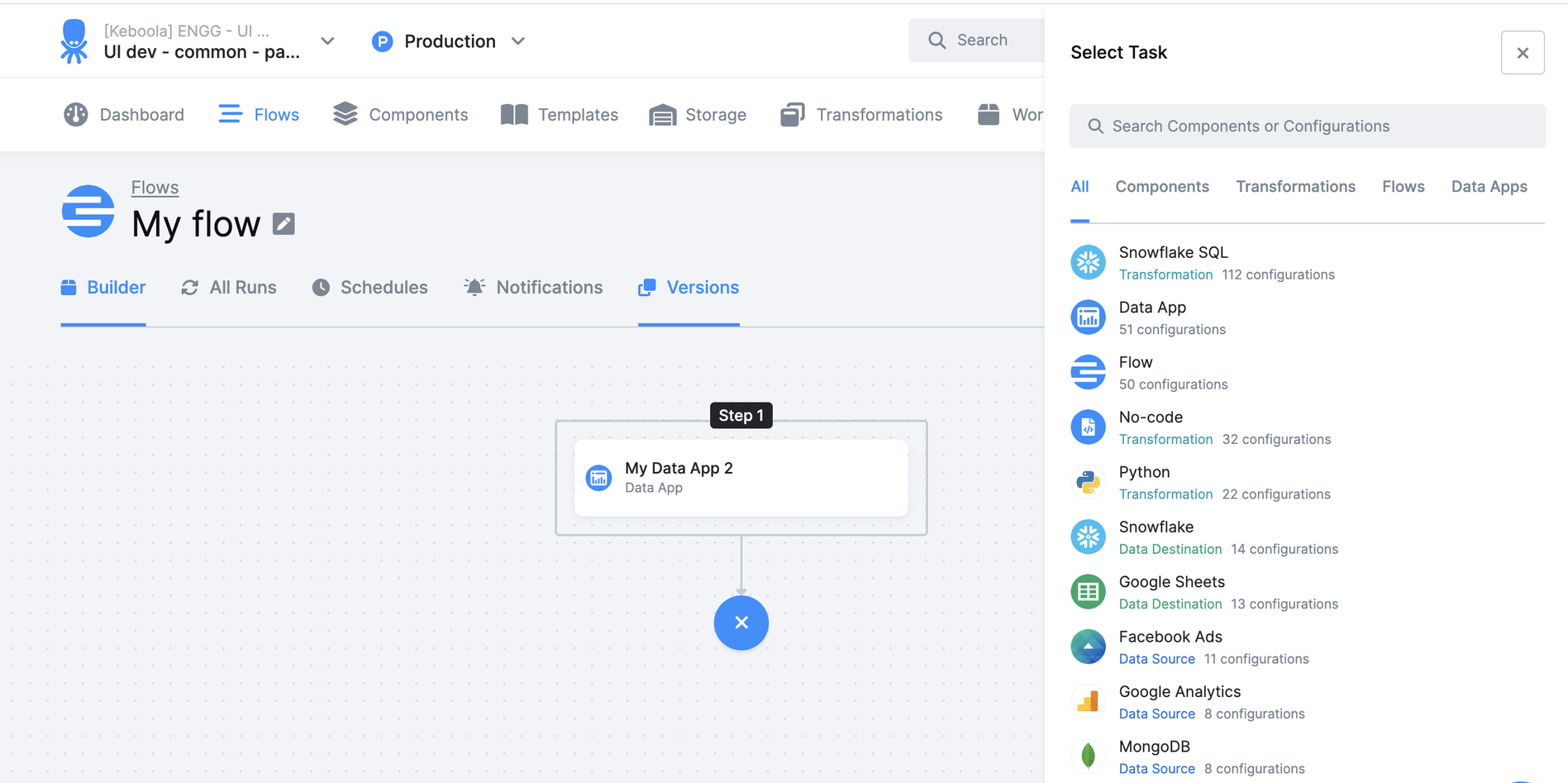1568x783 pixels.
Task: Click the Google Analytics source icon
Action: pos(1088,700)
